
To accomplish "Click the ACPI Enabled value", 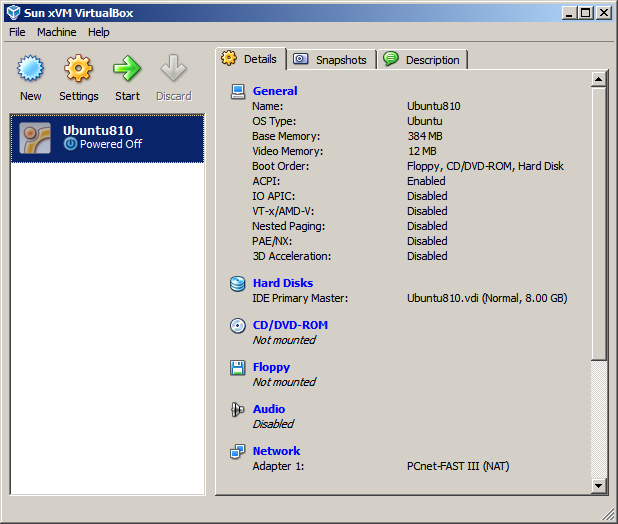I will (426, 181).
